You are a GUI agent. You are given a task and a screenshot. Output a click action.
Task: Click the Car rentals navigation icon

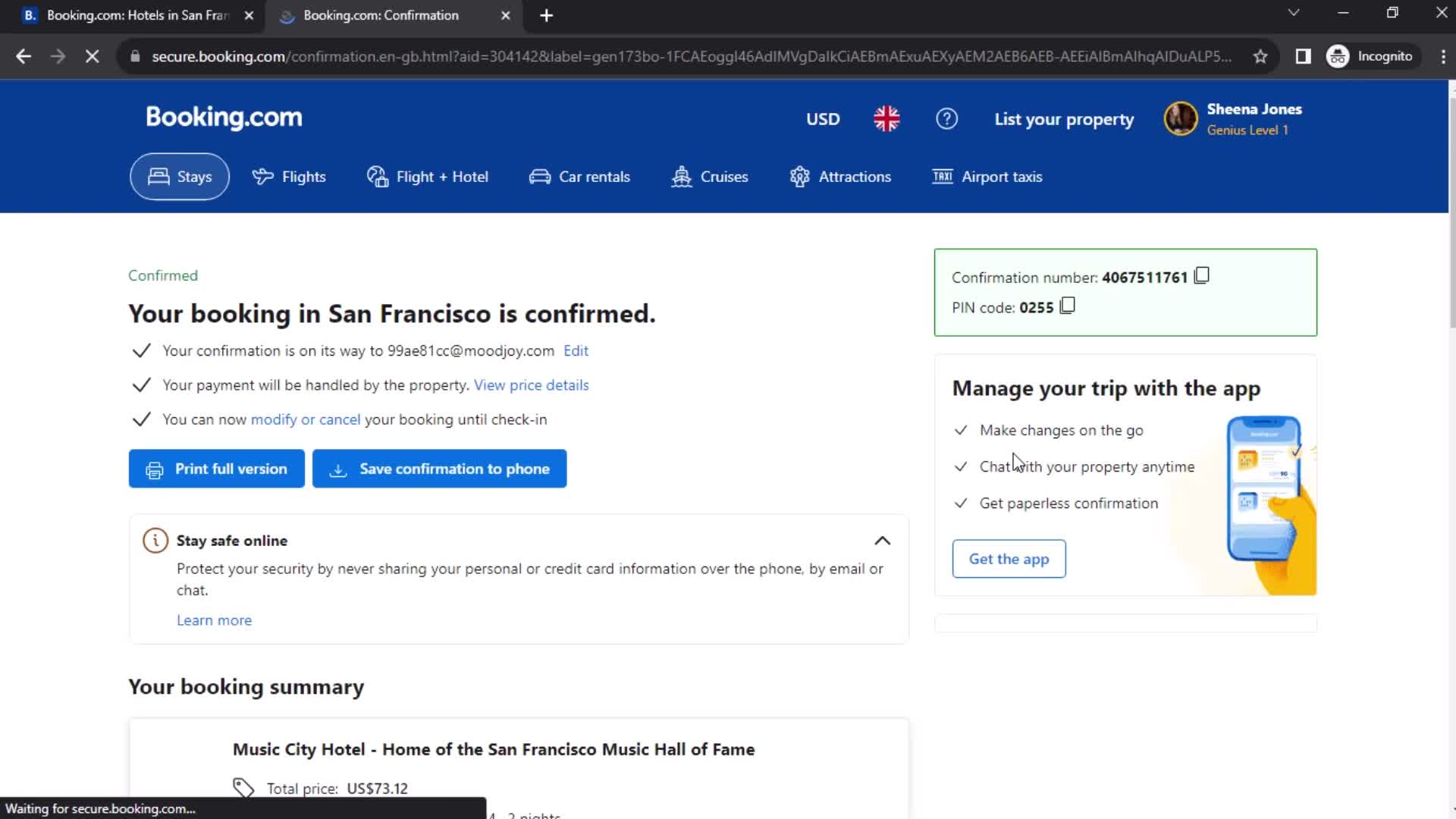tap(540, 176)
